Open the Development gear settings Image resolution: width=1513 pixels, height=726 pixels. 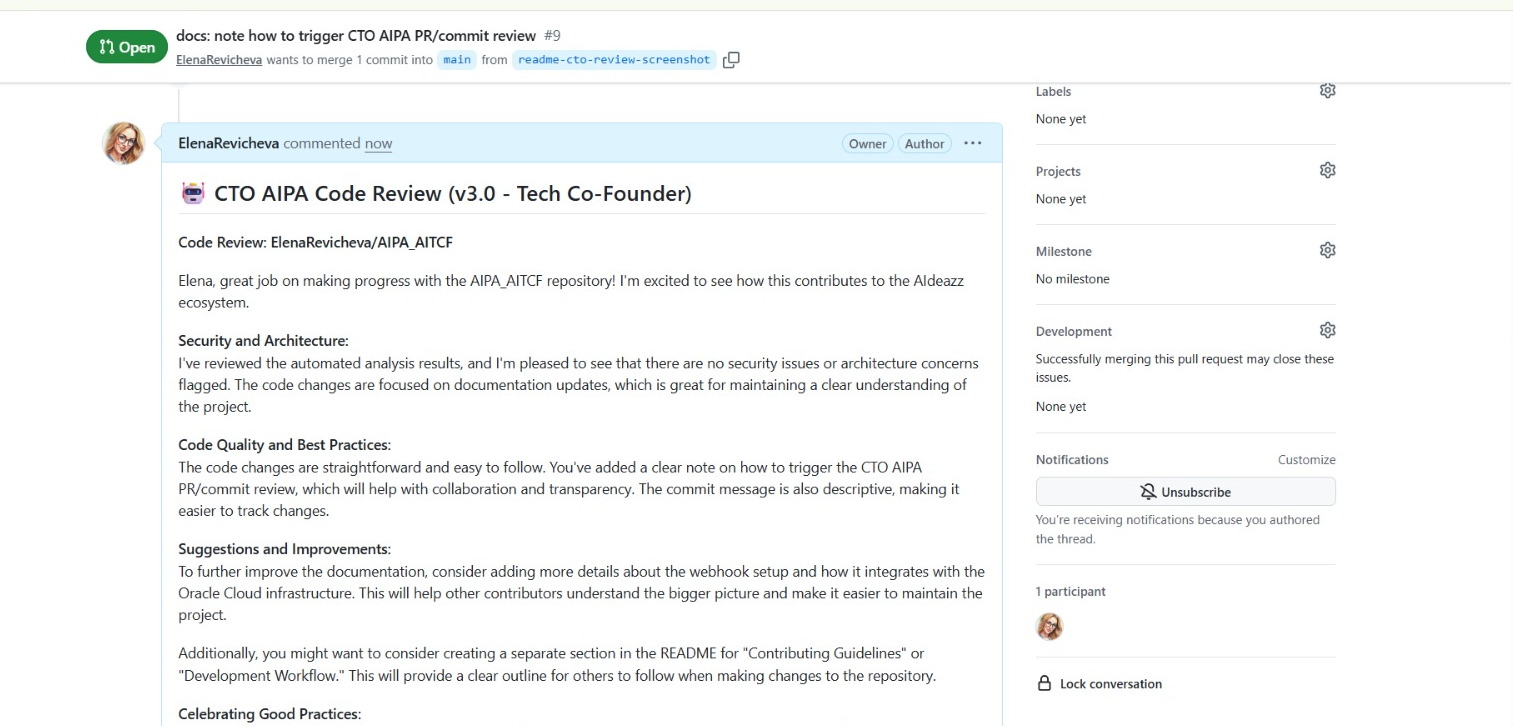click(x=1327, y=330)
